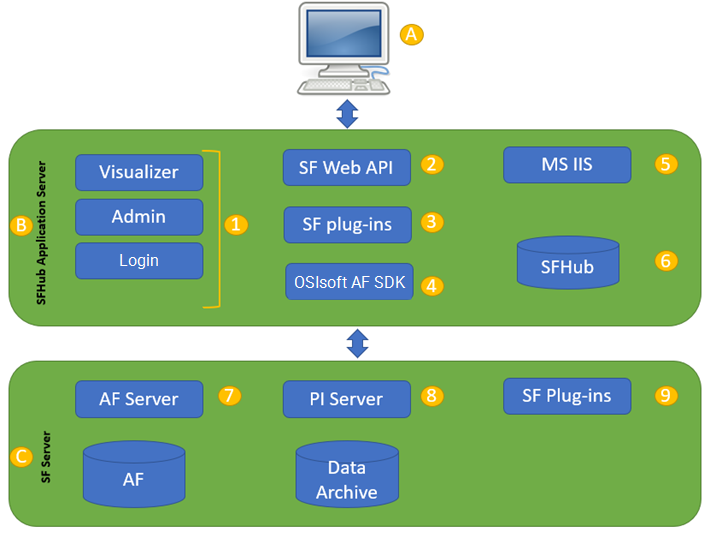
Task: Click the orange marker labeled A
Action: click(412, 34)
